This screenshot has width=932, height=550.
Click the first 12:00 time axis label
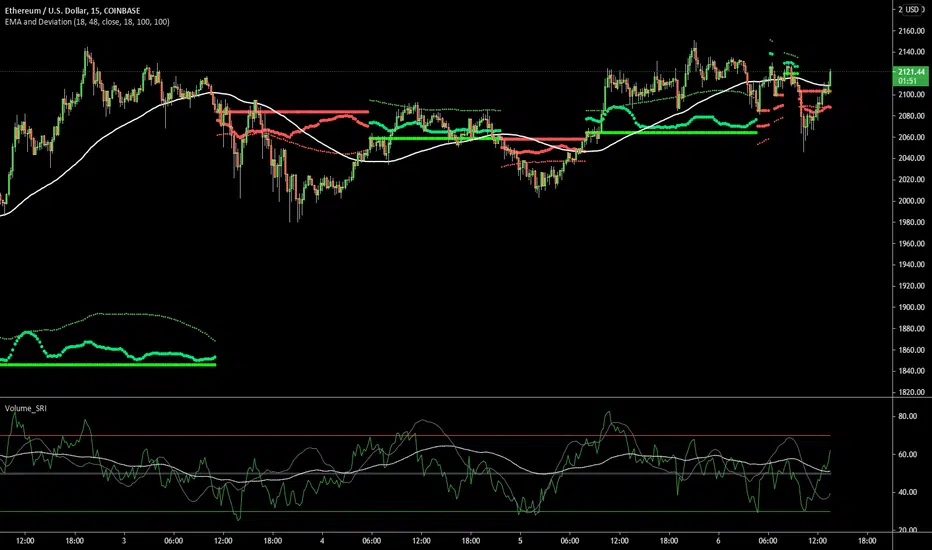tap(25, 541)
